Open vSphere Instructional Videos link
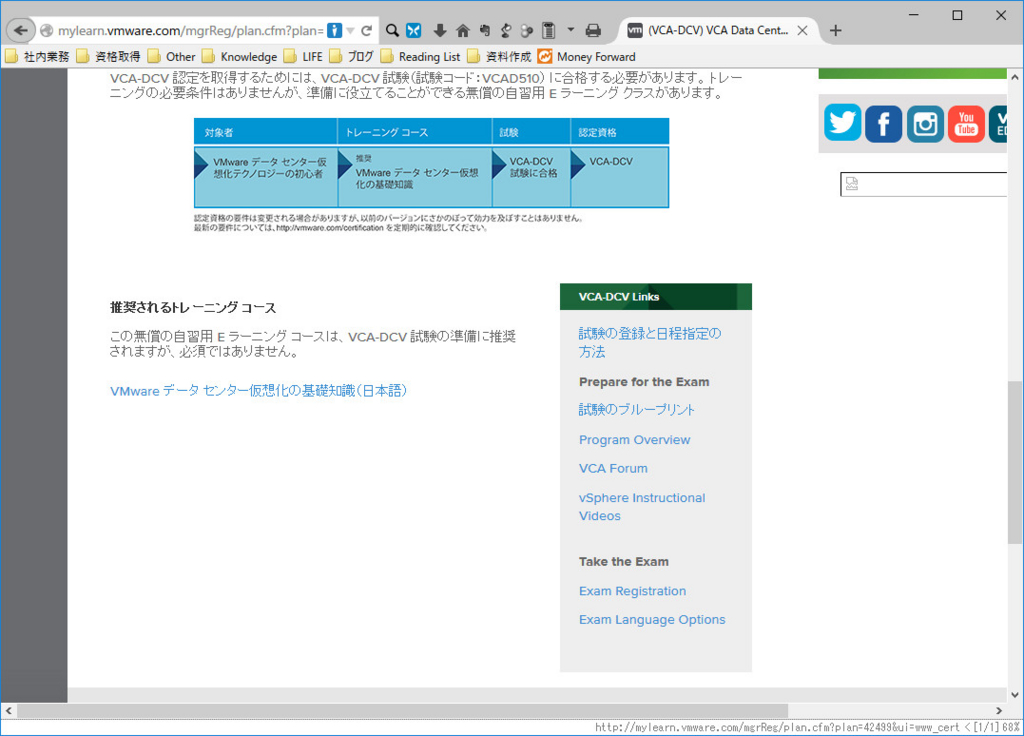The image size is (1024, 736). click(x=642, y=506)
